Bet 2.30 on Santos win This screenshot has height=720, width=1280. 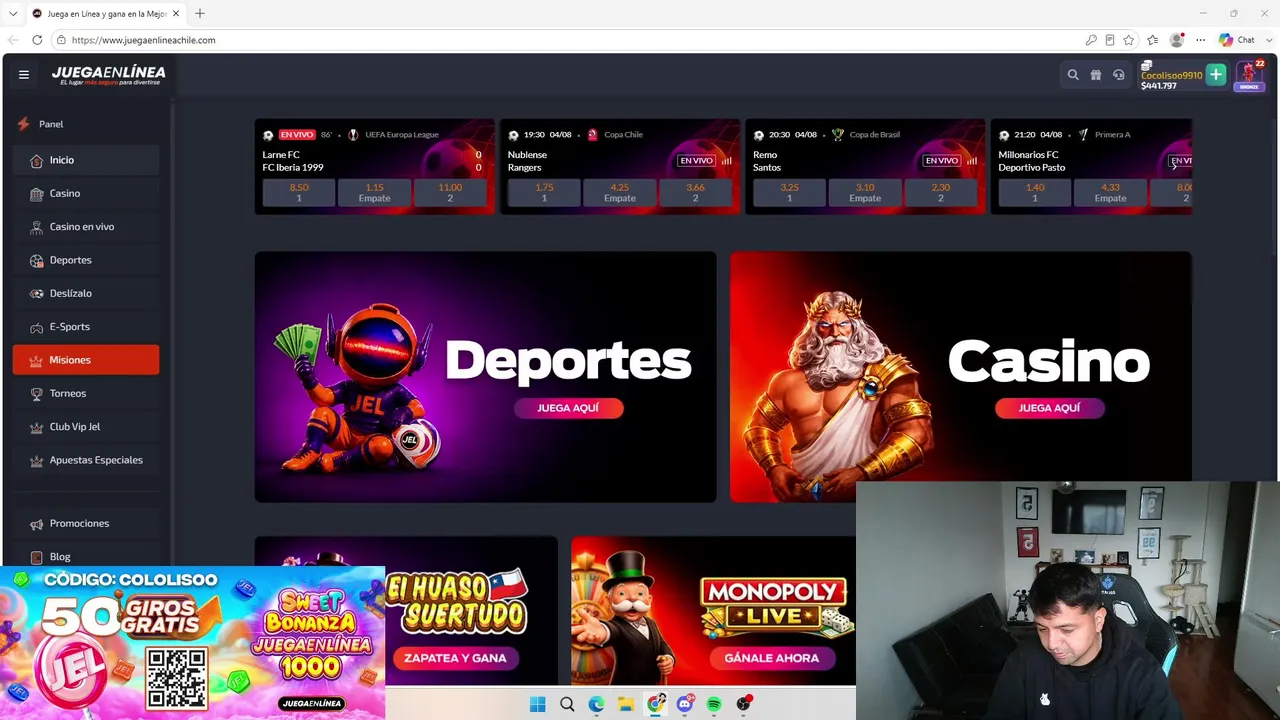[941, 193]
